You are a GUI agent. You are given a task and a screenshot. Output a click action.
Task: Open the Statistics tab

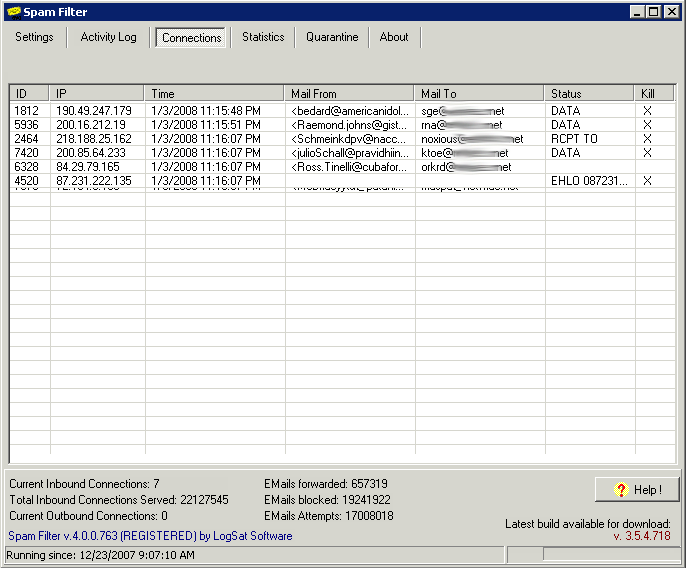coord(263,37)
